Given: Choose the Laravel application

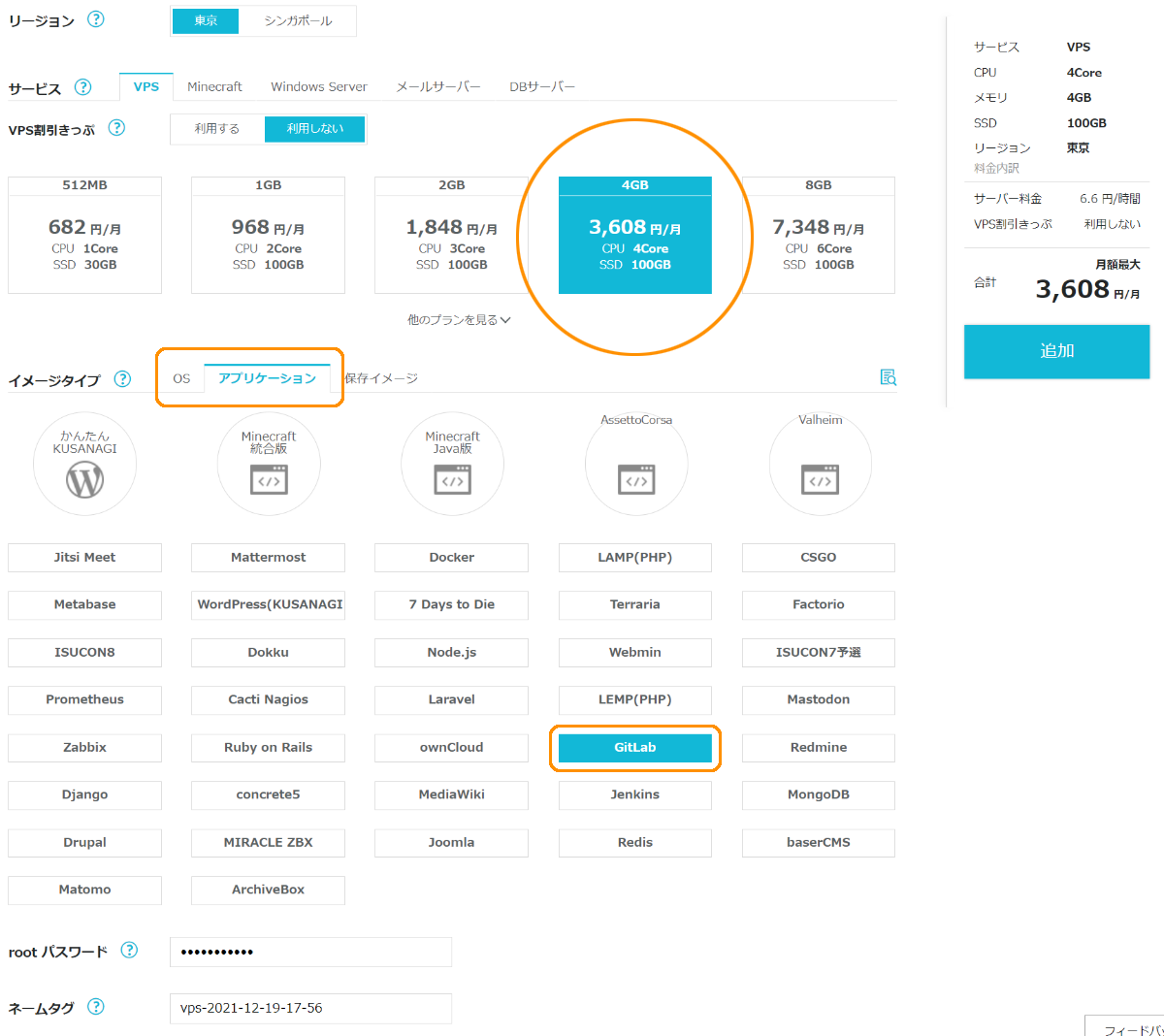Looking at the screenshot, I should point(452,699).
